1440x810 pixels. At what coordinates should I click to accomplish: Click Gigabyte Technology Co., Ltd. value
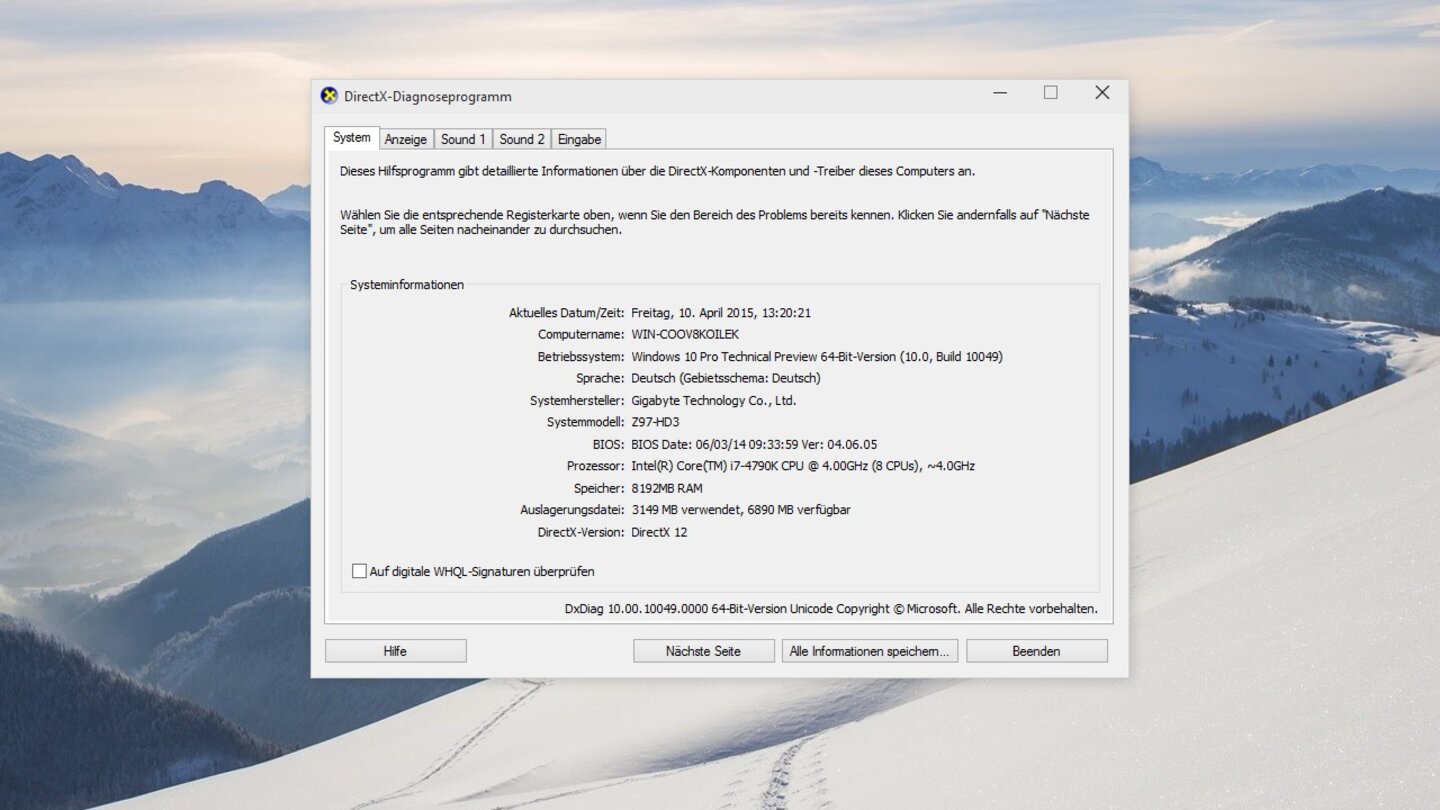(x=714, y=401)
